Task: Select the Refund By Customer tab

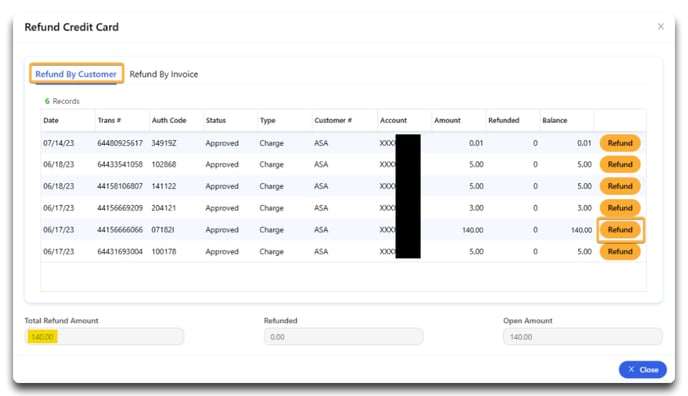Action: click(x=76, y=74)
